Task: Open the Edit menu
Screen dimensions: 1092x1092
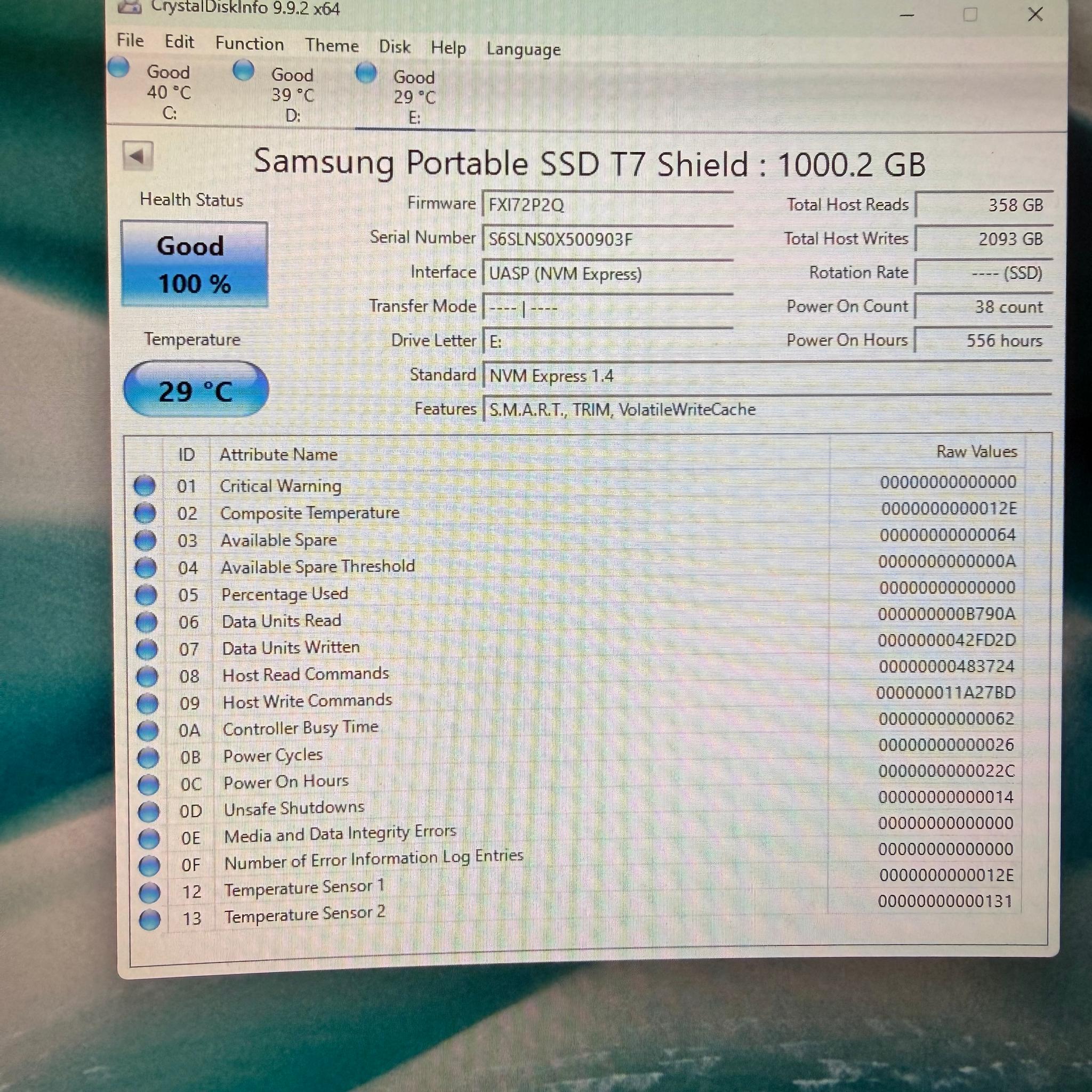Action: [179, 42]
